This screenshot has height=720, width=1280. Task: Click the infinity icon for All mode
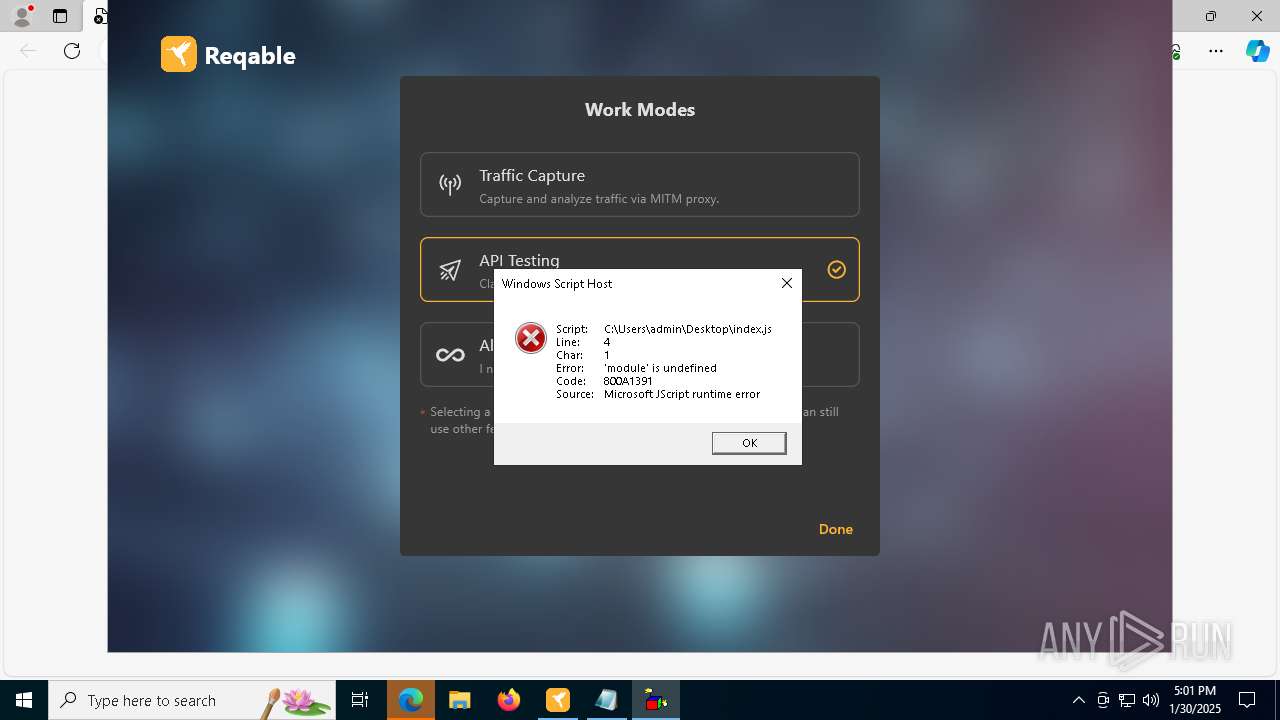pos(450,355)
